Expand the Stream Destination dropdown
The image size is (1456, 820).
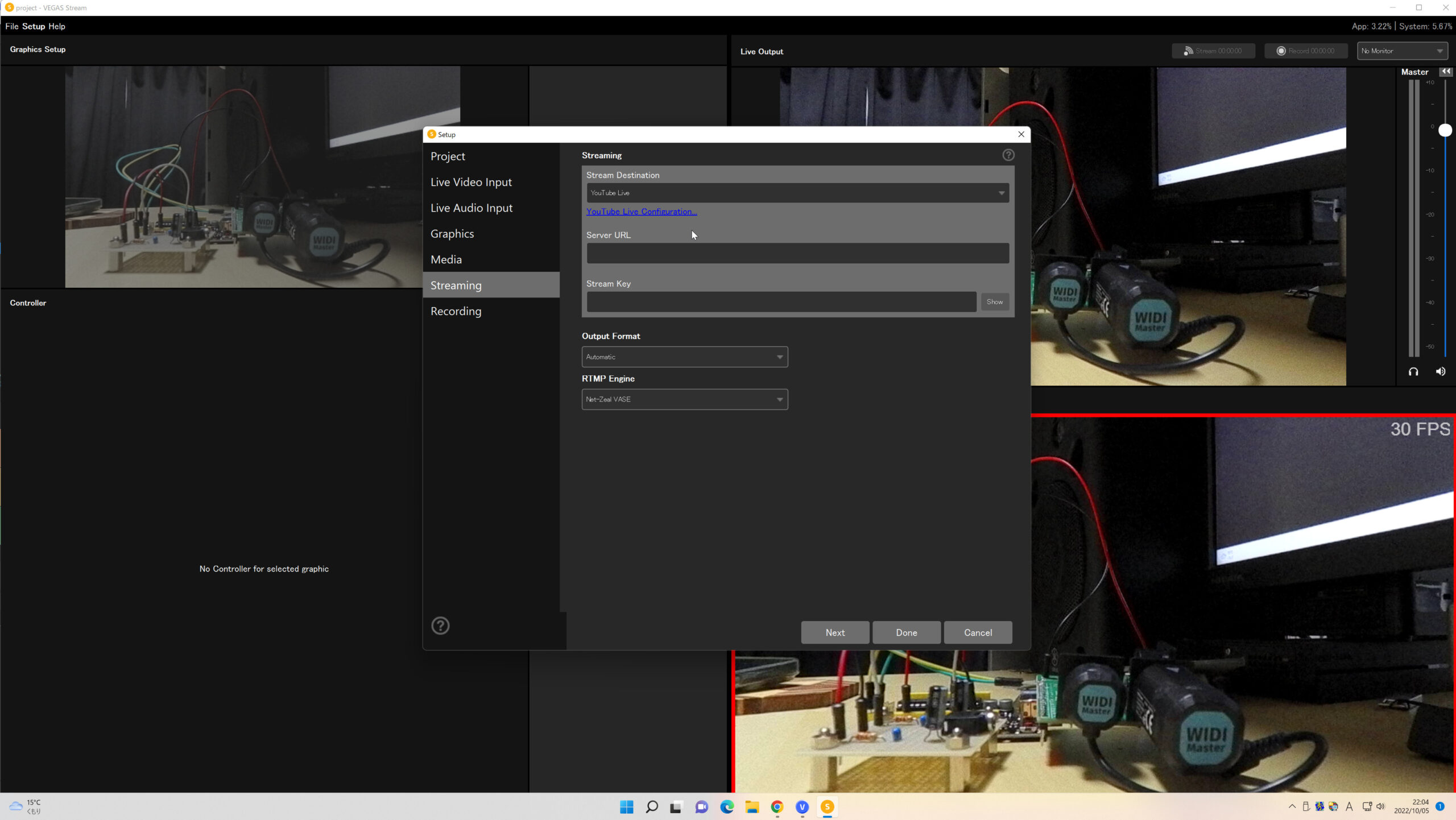(x=797, y=193)
